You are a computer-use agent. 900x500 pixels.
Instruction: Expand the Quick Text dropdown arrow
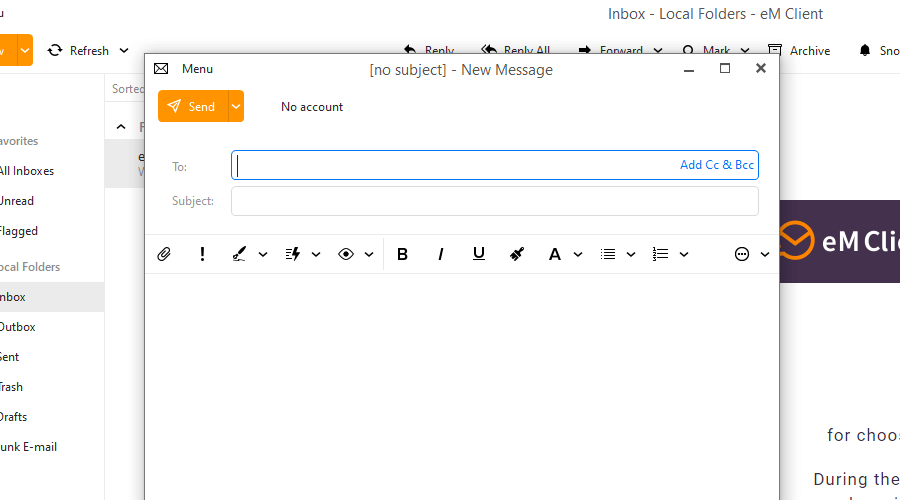pyautogui.click(x=316, y=254)
